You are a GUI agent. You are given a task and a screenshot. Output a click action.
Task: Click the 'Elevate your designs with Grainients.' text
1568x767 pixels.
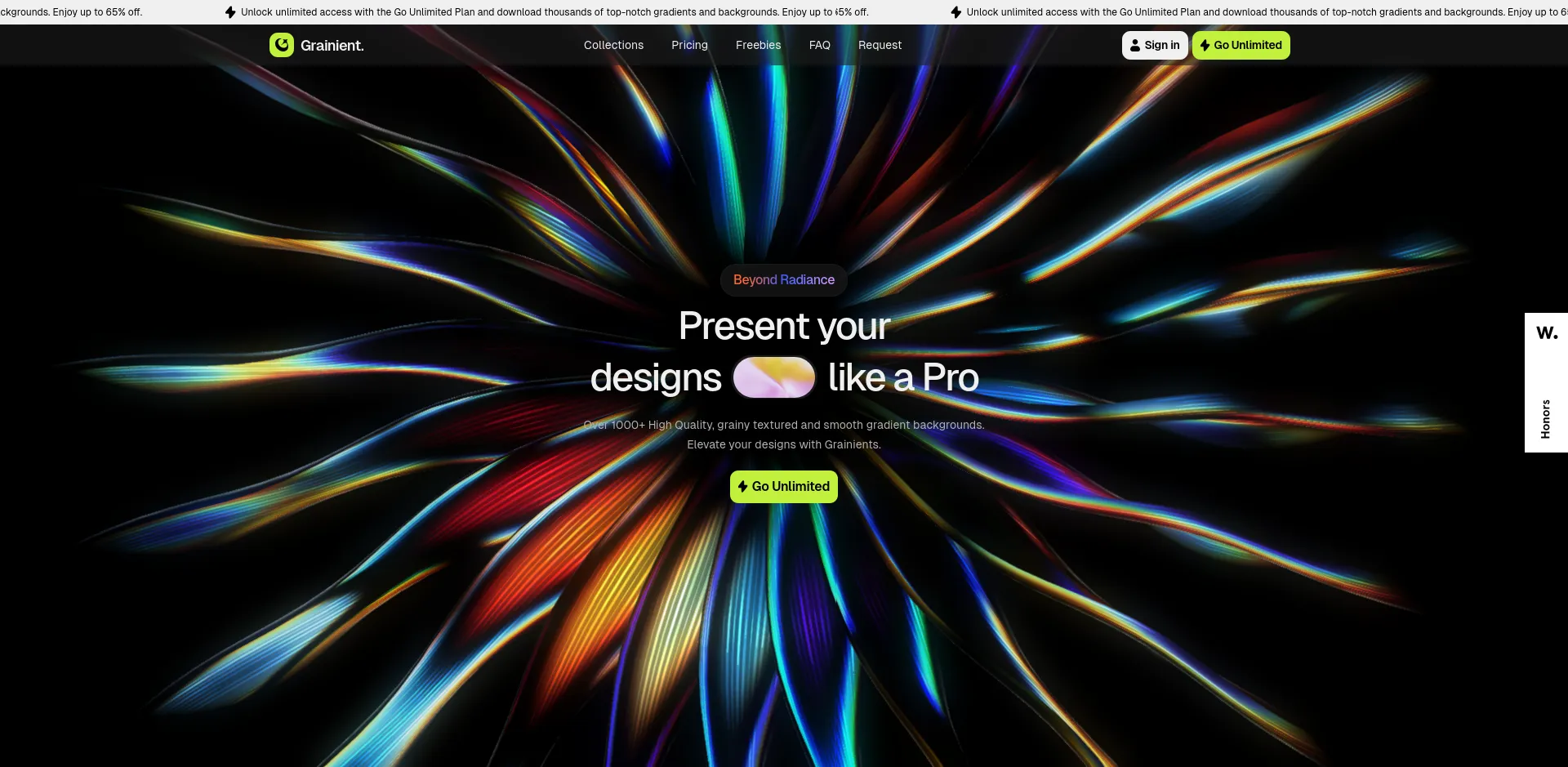tap(784, 444)
